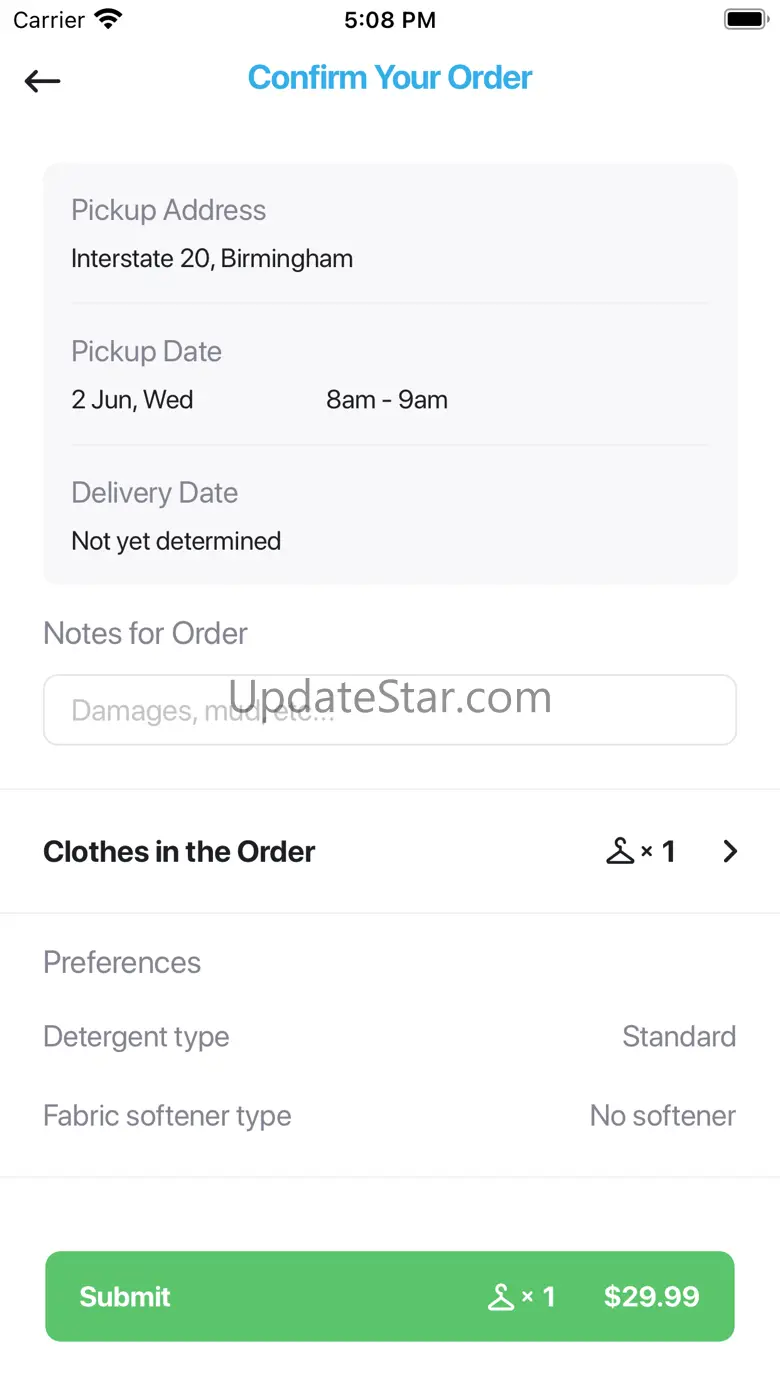The width and height of the screenshot is (780, 1387).
Task: Tap the back arrow icon
Action: (43, 81)
